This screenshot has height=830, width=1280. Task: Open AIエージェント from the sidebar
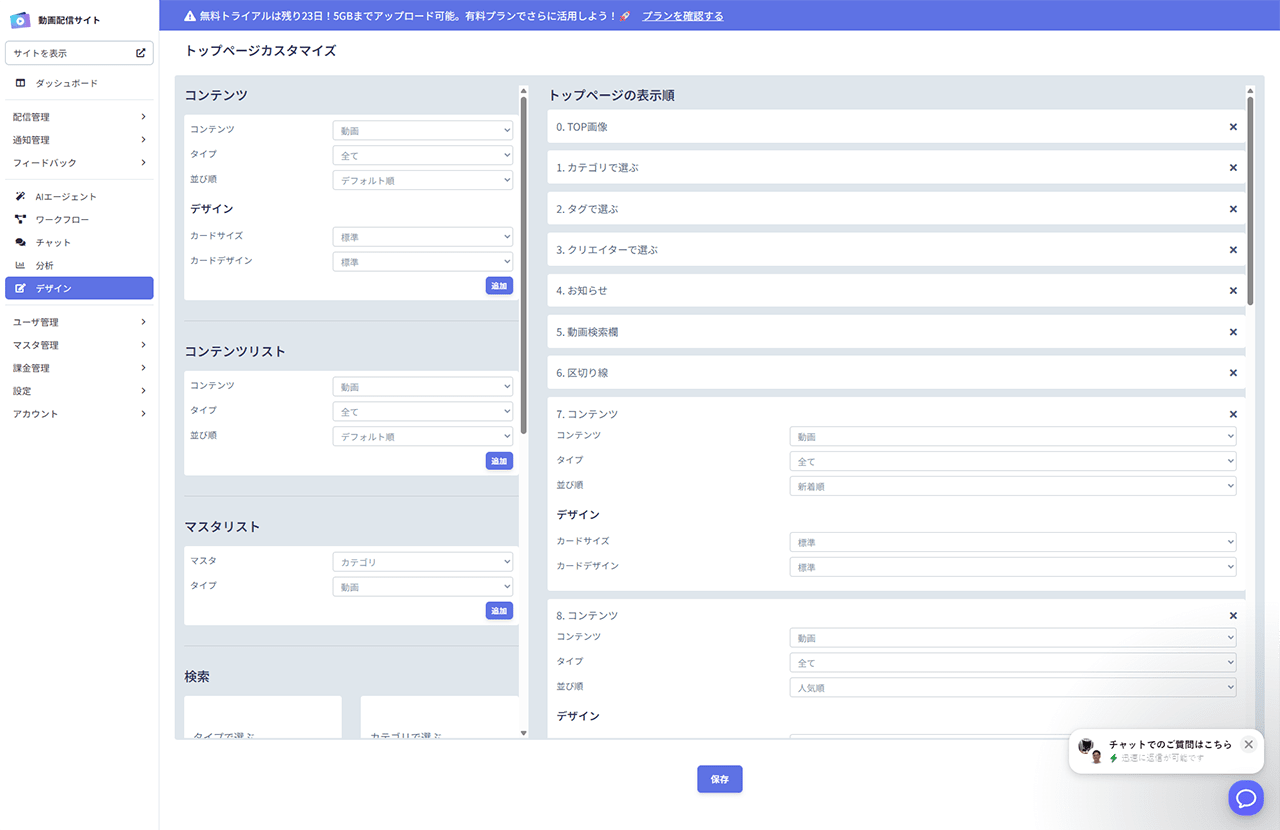(66, 197)
